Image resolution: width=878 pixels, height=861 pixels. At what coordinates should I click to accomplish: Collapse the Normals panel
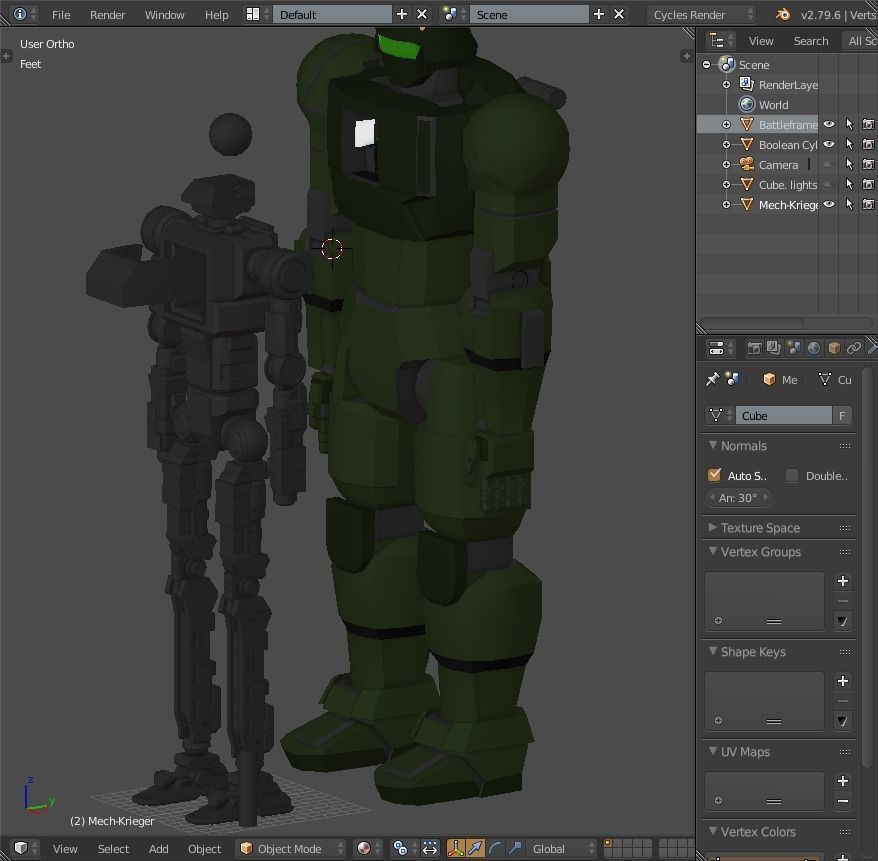click(712, 445)
